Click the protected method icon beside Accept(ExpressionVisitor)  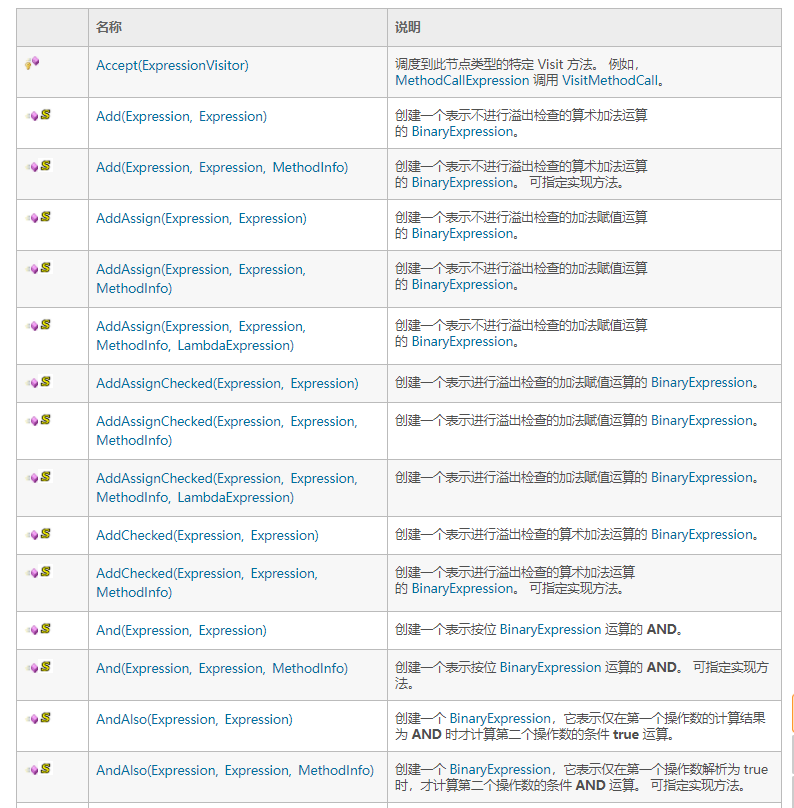(32, 63)
